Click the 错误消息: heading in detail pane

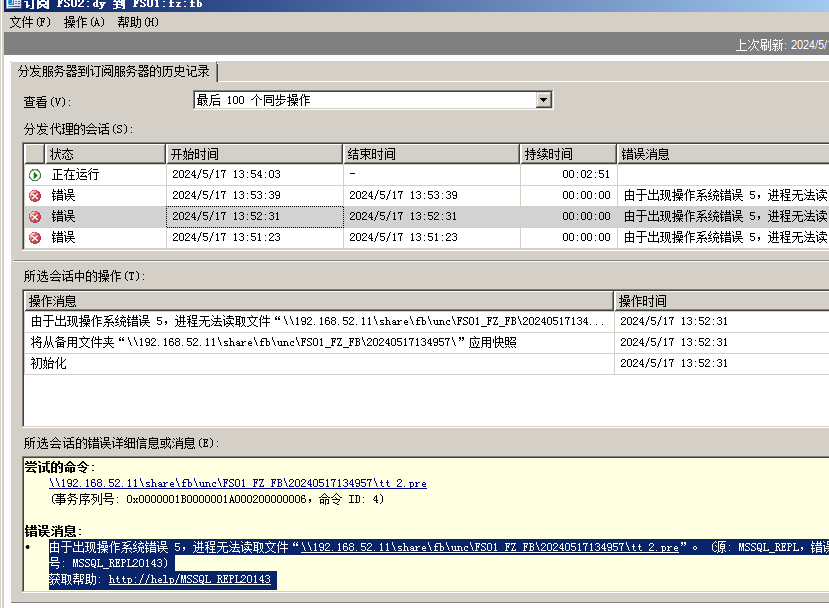53,531
